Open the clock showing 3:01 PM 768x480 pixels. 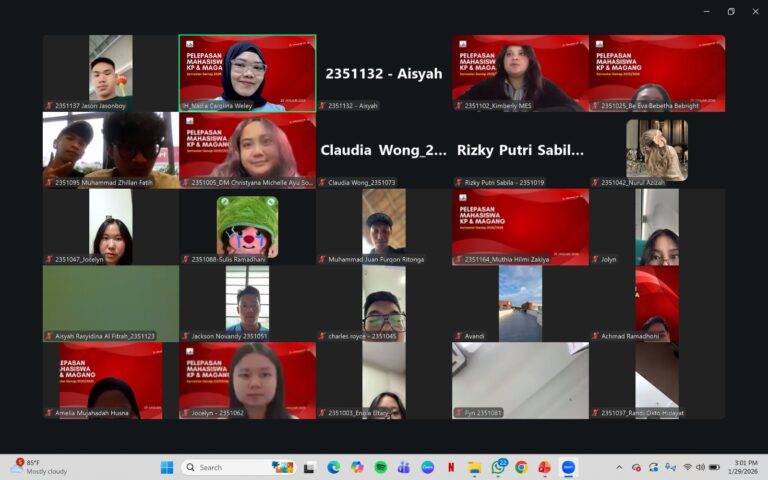(745, 467)
